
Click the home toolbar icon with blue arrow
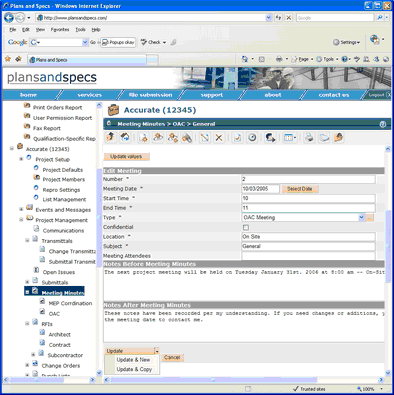(125, 137)
